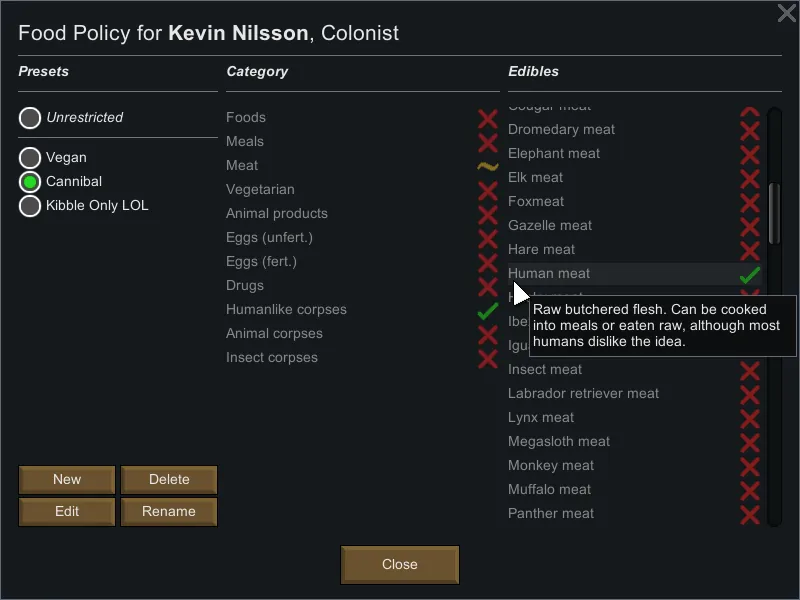Select the Vegan preset radio button

click(x=30, y=158)
